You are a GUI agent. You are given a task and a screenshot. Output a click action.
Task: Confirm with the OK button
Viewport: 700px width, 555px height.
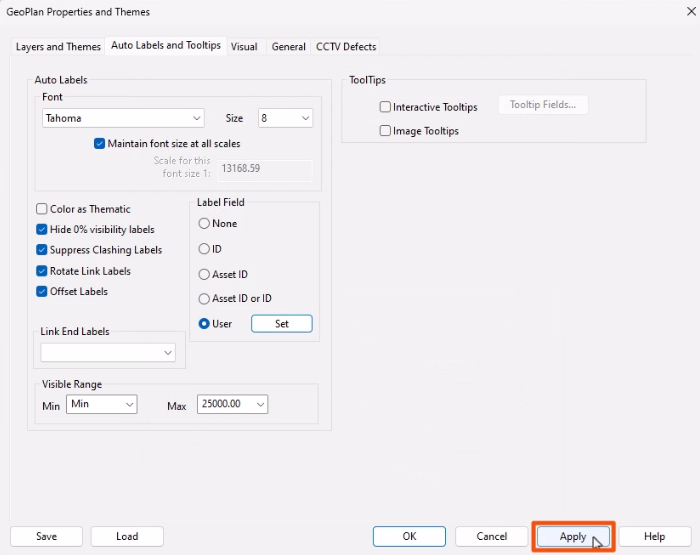(x=409, y=536)
